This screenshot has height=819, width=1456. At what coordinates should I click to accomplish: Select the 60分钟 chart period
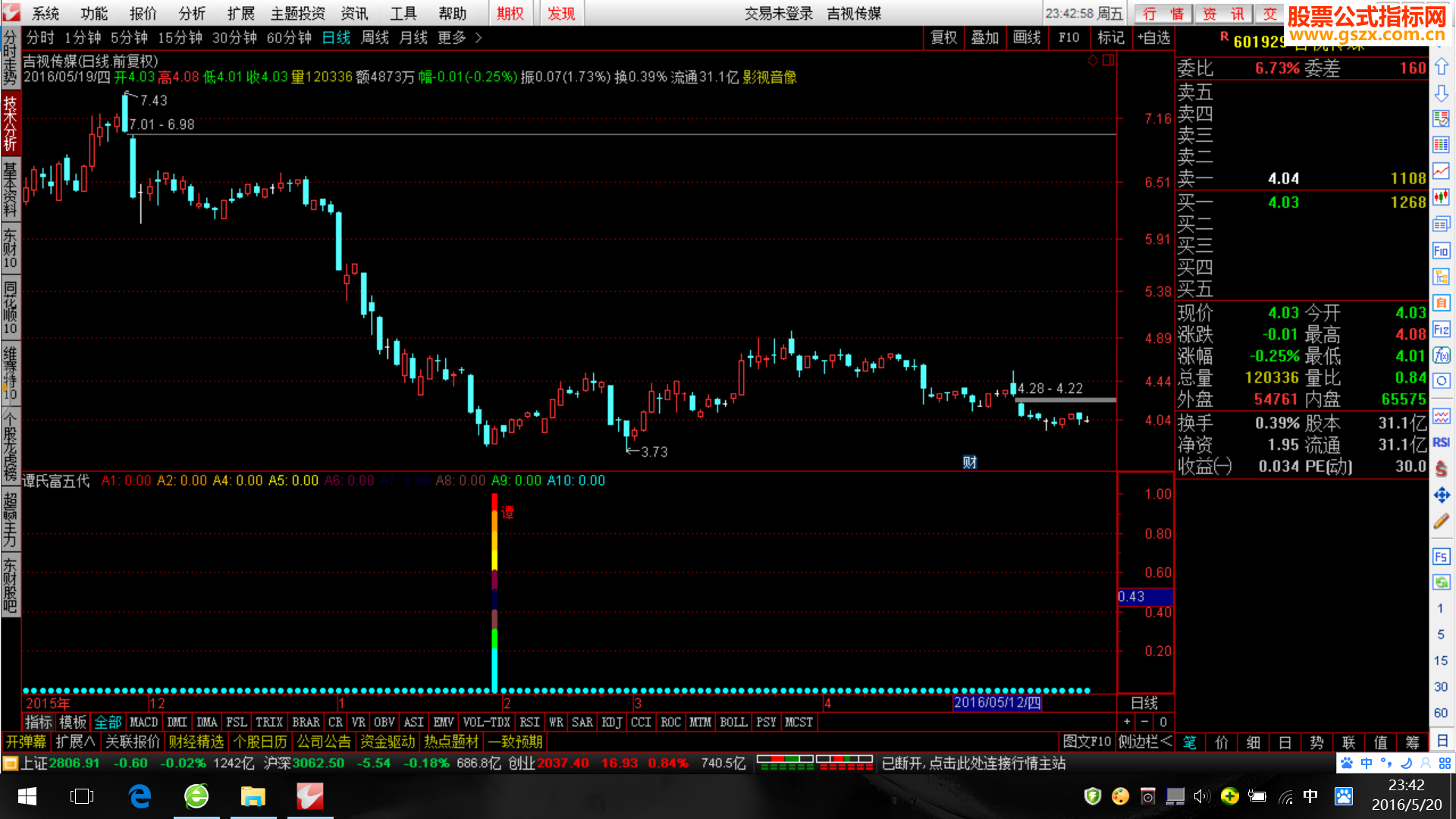point(289,38)
